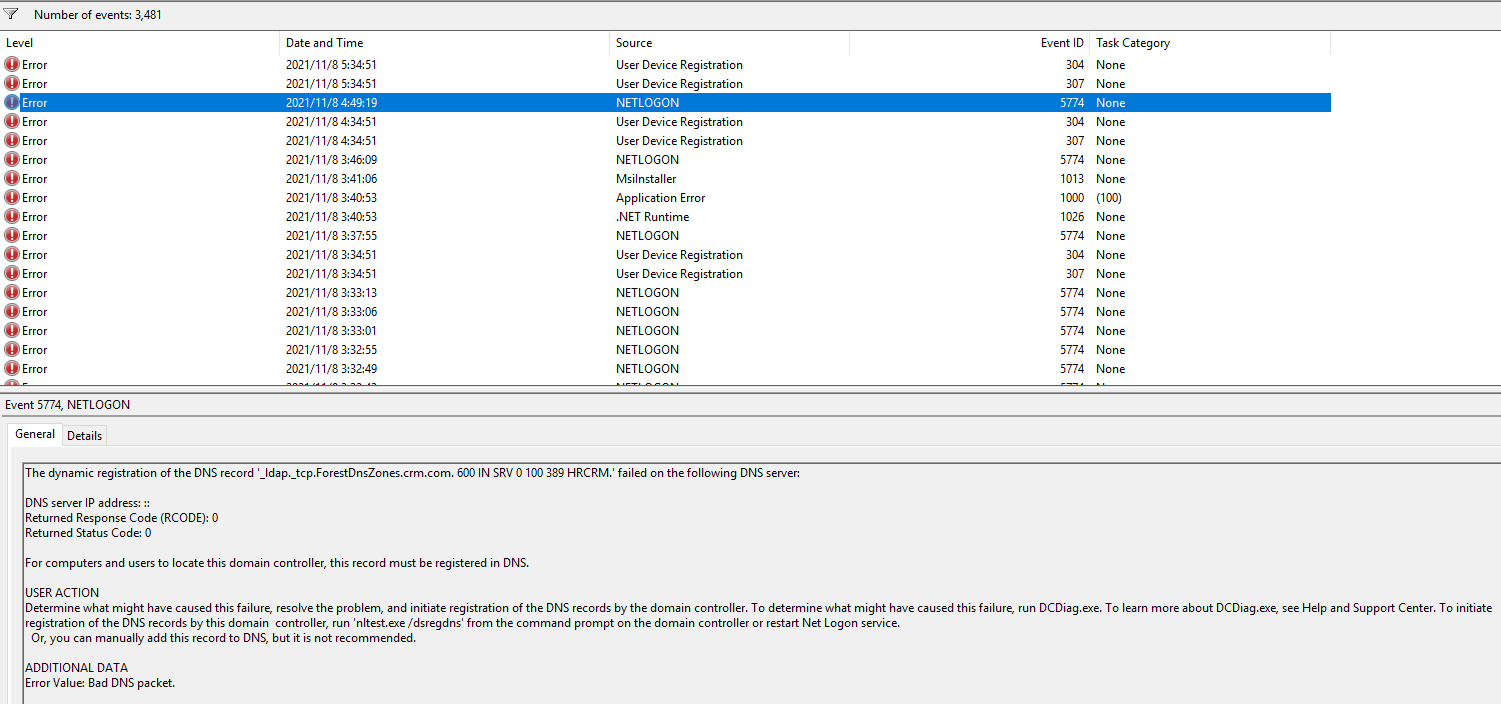Select User Device Registration at 4:34:51 event 304
The width and height of the screenshot is (1501, 704).
(x=679, y=122)
